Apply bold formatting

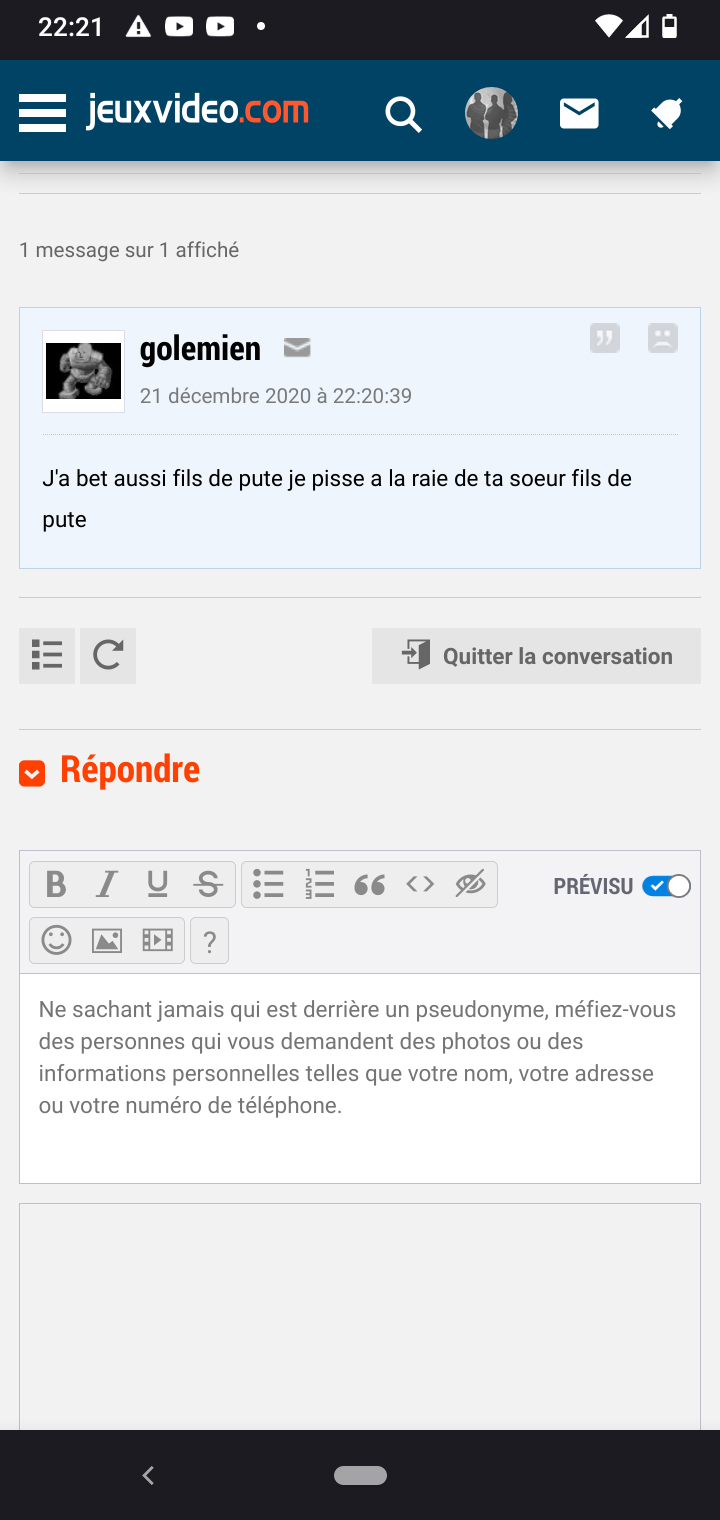[x=56, y=885]
